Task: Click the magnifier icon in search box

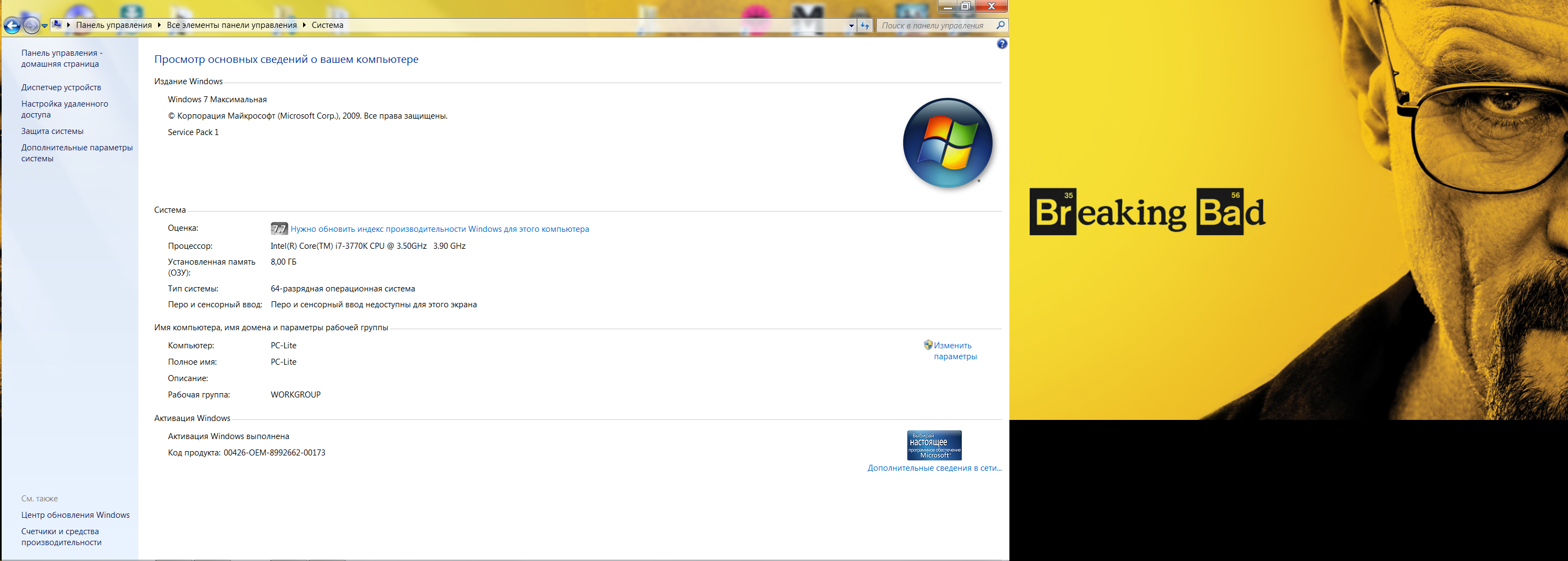Action: [x=1000, y=26]
